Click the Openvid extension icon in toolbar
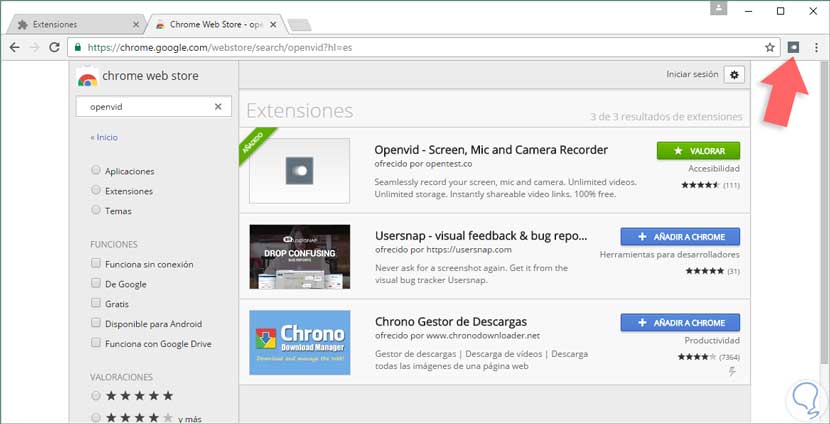 (793, 48)
